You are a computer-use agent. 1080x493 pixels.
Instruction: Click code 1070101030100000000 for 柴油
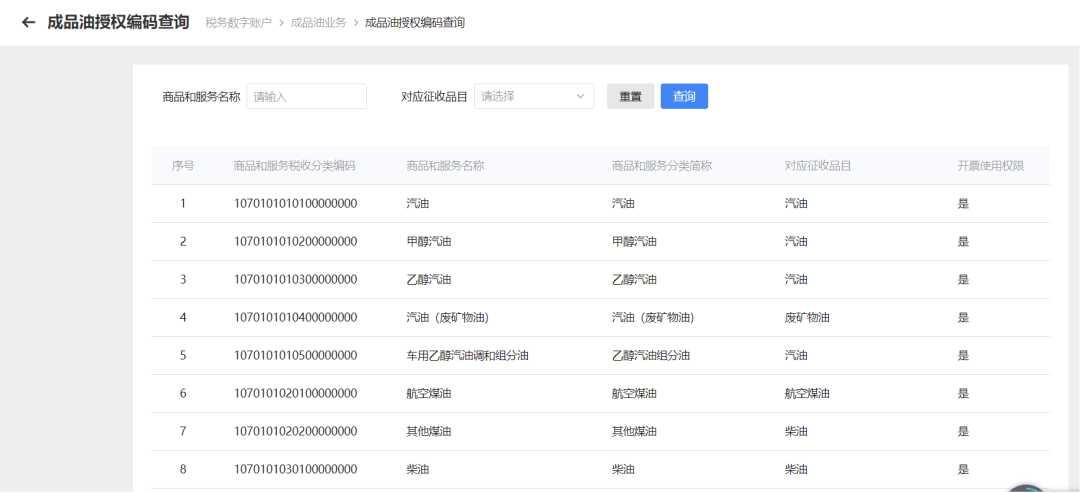click(x=295, y=469)
